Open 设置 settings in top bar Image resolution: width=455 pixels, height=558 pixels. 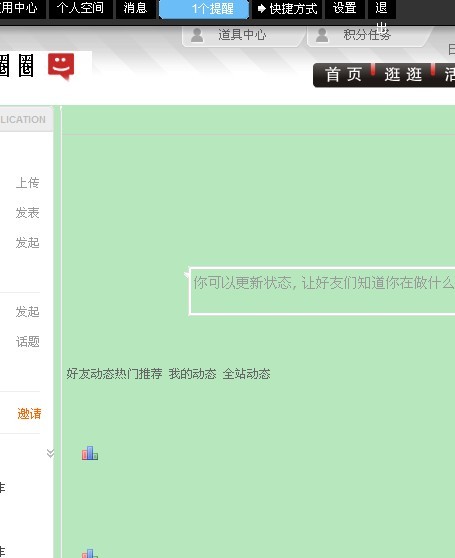[x=345, y=8]
